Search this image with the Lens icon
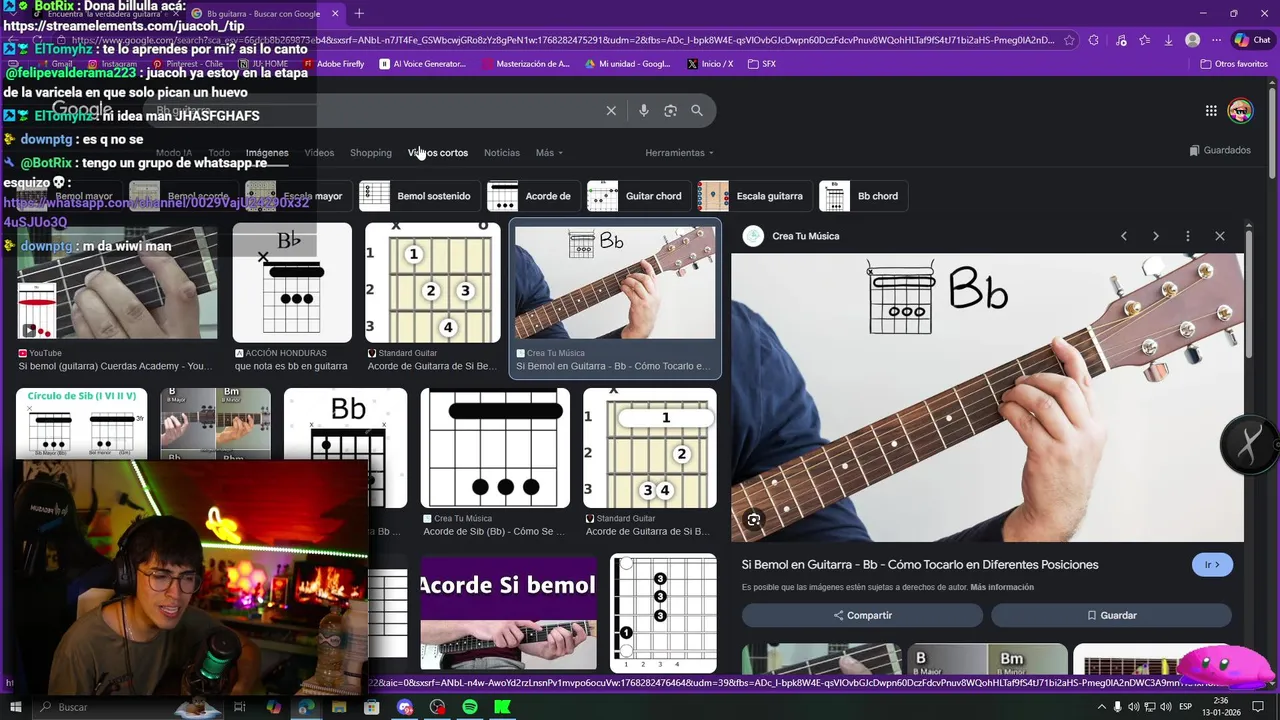 [x=754, y=519]
